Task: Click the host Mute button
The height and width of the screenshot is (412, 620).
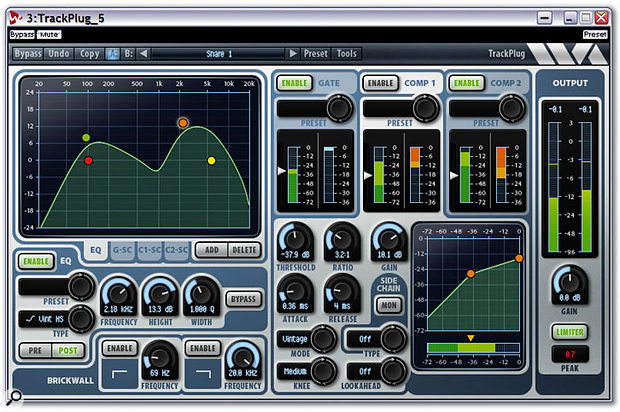Action: click(x=49, y=35)
